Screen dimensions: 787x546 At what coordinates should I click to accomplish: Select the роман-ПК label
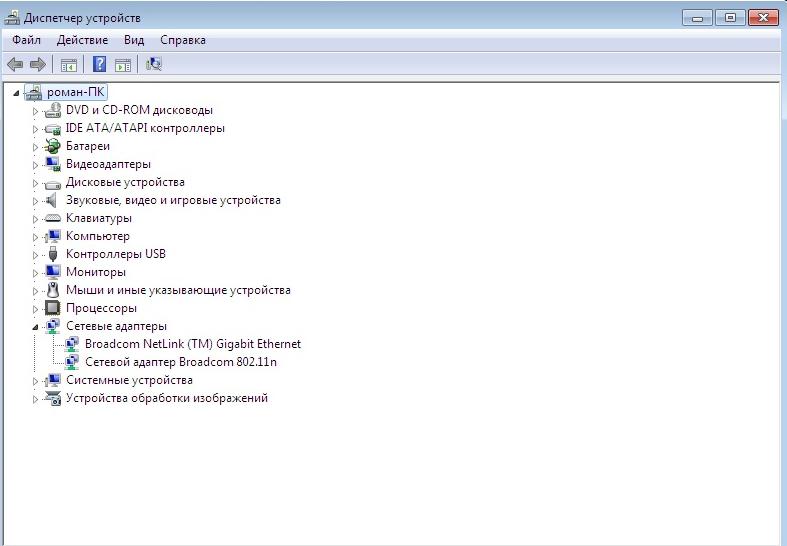(76, 92)
